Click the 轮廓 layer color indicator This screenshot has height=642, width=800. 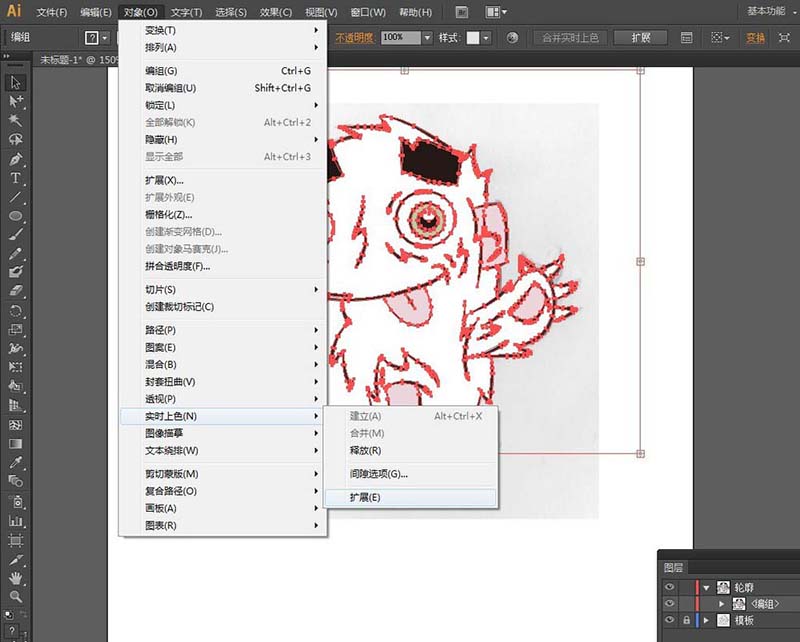pyautogui.click(x=697, y=587)
